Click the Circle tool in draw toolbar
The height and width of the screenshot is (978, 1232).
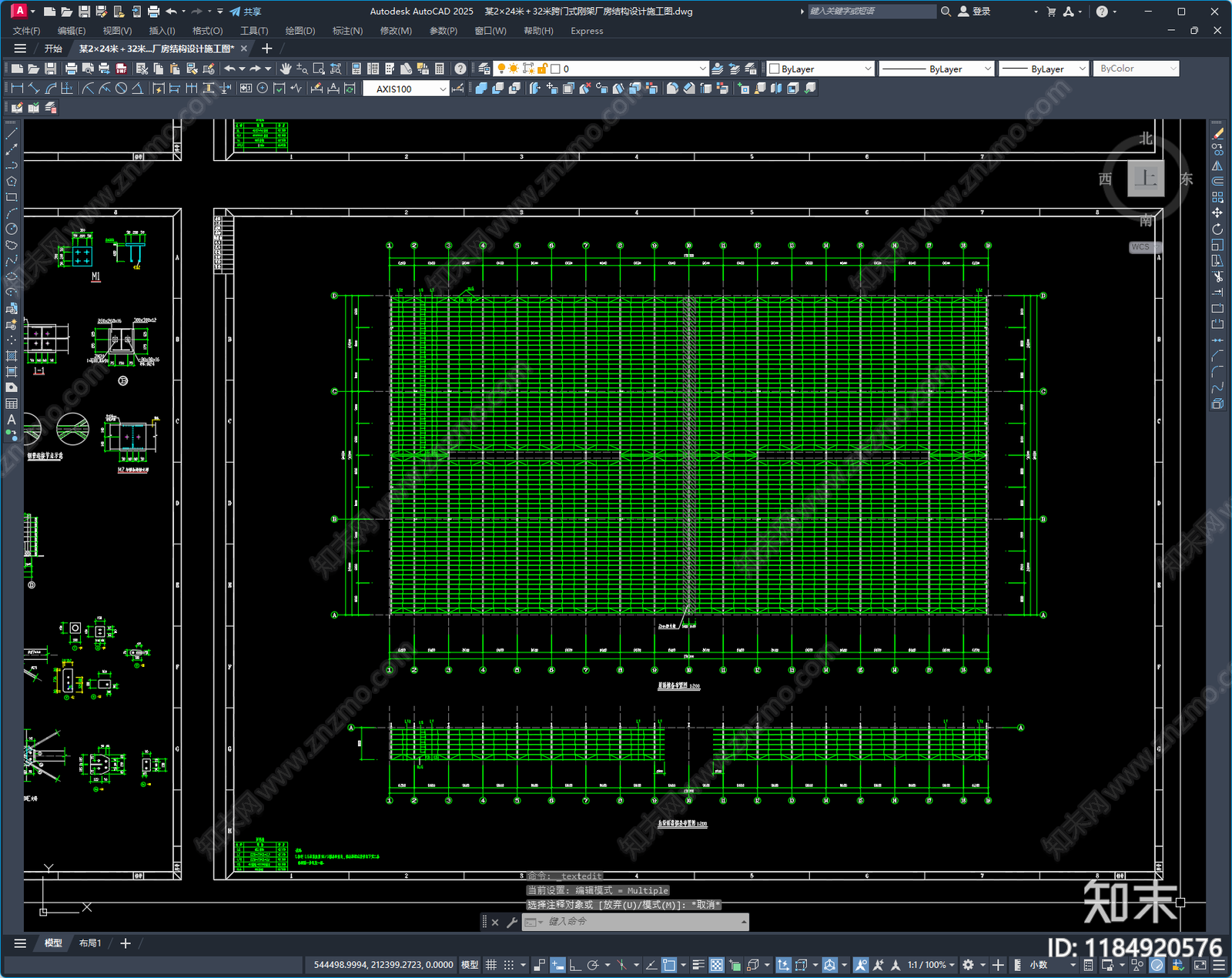pos(11,229)
